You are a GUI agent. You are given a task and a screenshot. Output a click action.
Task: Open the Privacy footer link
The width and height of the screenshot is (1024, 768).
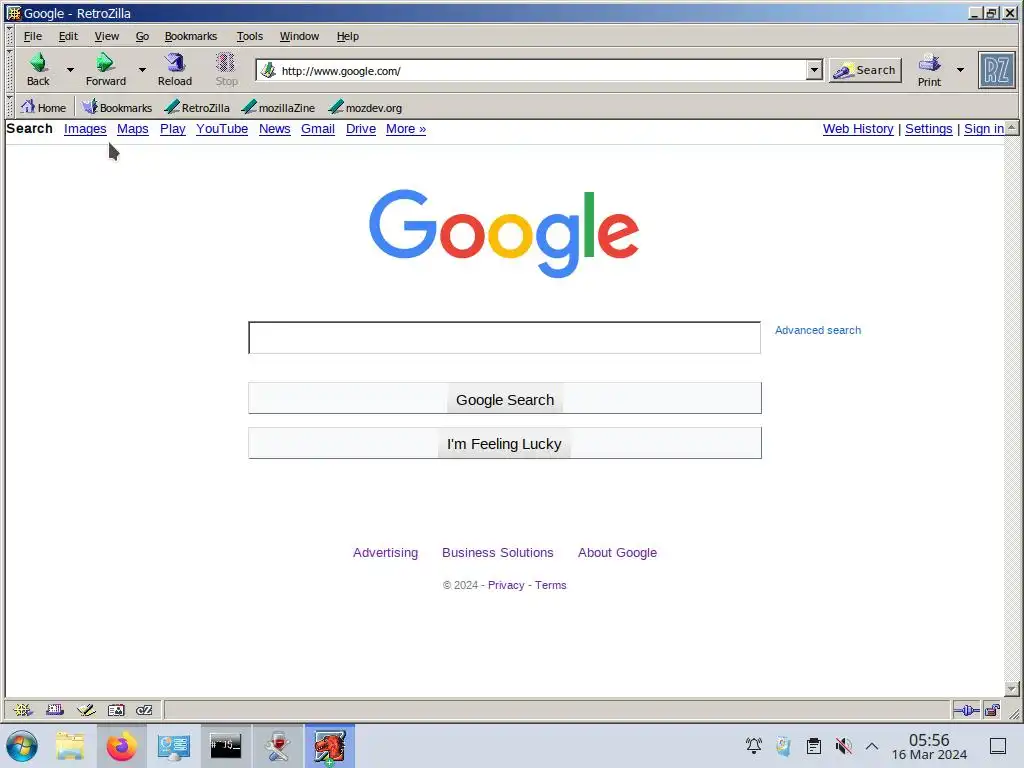click(506, 585)
